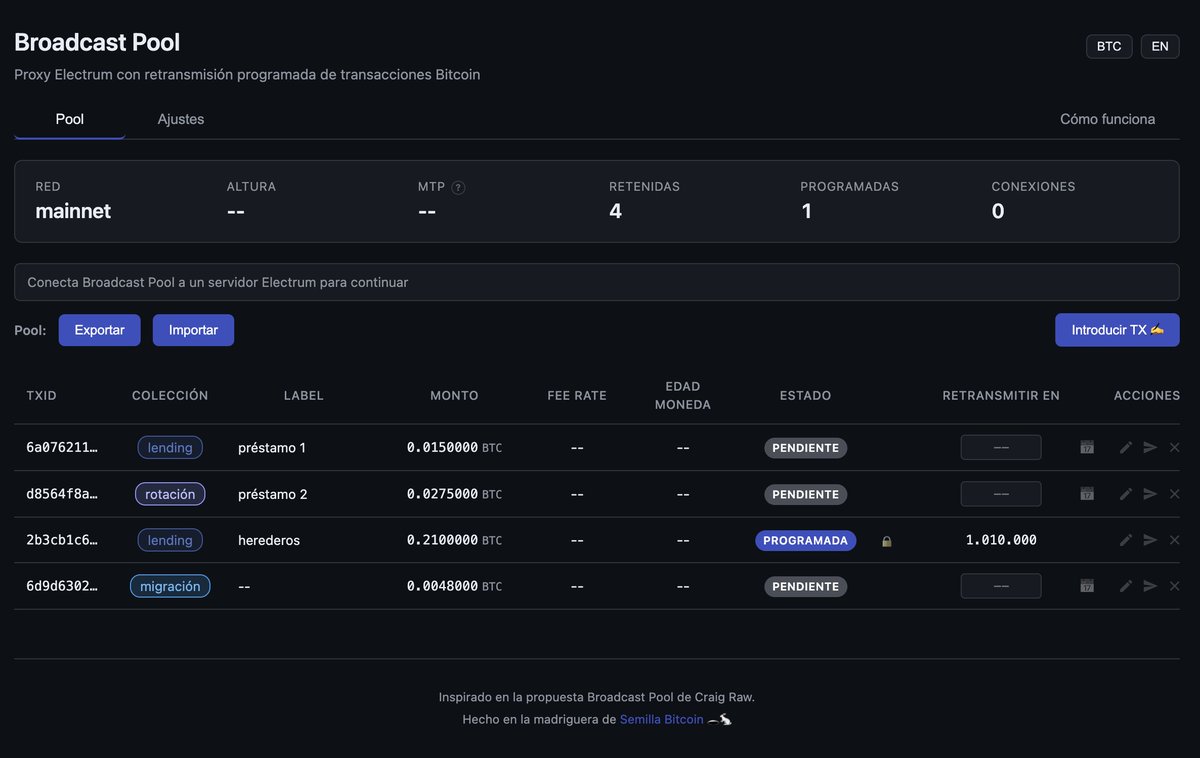Select the rotación collection tag

[x=170, y=494]
